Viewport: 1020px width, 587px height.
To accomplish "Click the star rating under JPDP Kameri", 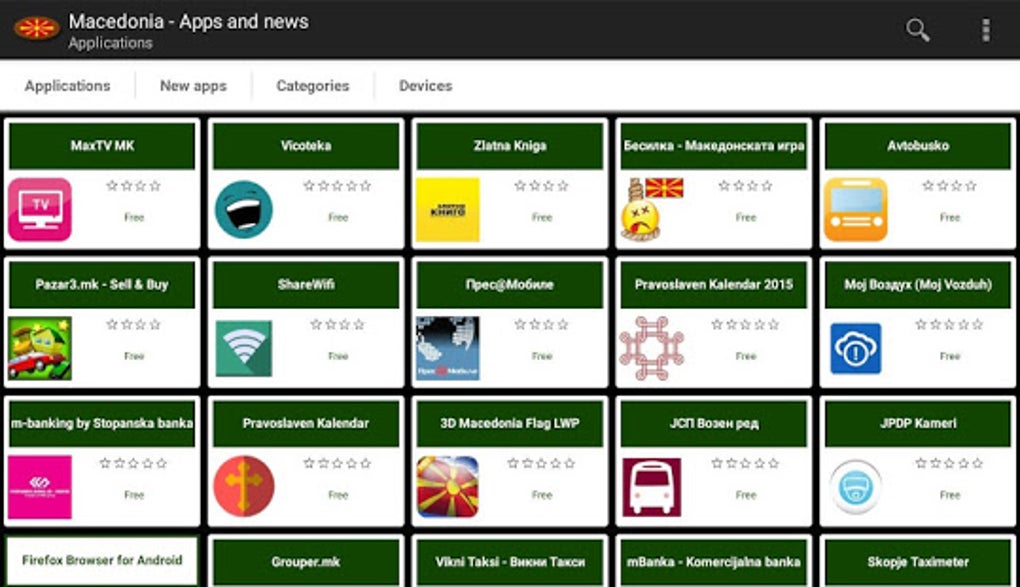I will [x=949, y=463].
